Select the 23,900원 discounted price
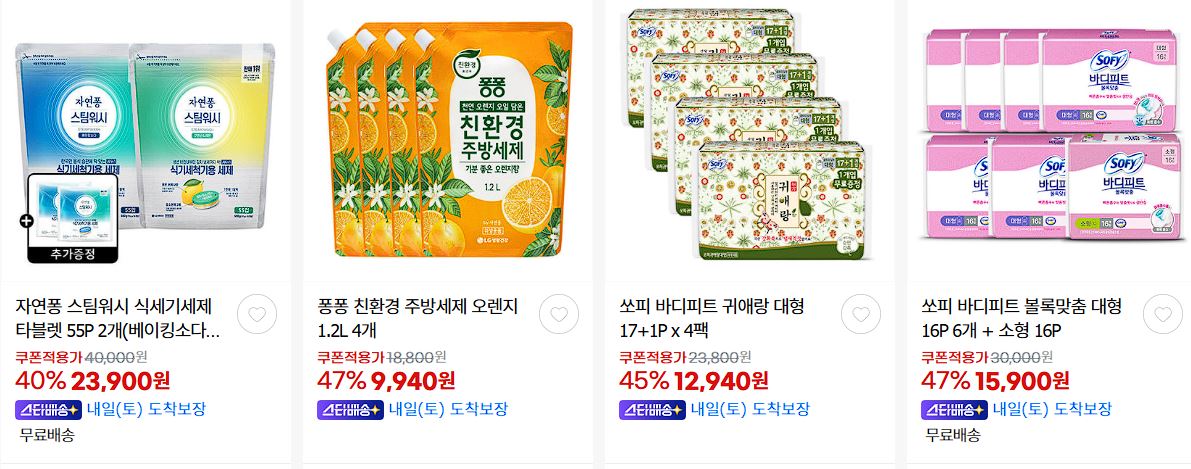This screenshot has height=469, width=1191. (x=121, y=380)
